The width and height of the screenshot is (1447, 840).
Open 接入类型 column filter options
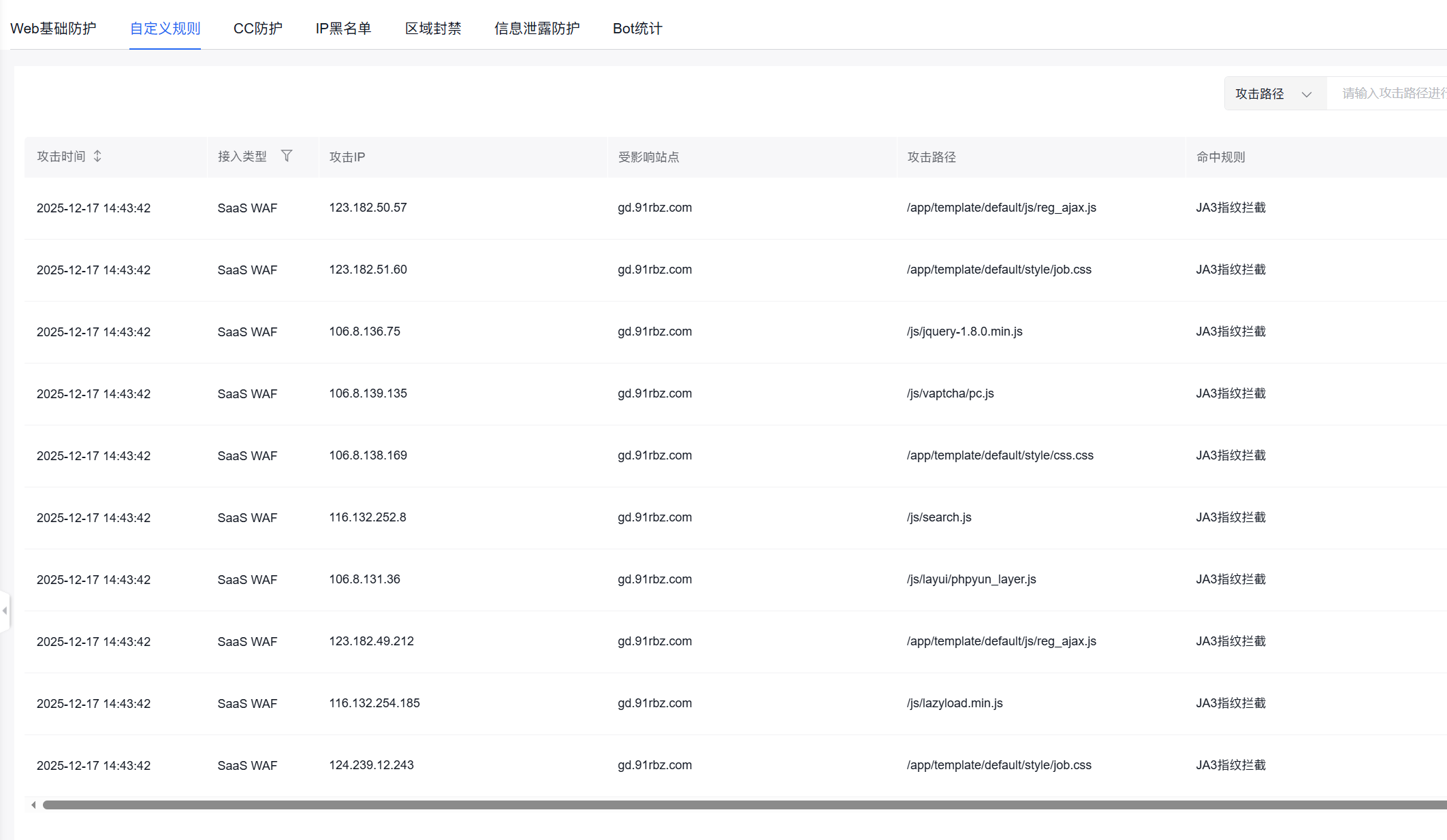pos(287,156)
